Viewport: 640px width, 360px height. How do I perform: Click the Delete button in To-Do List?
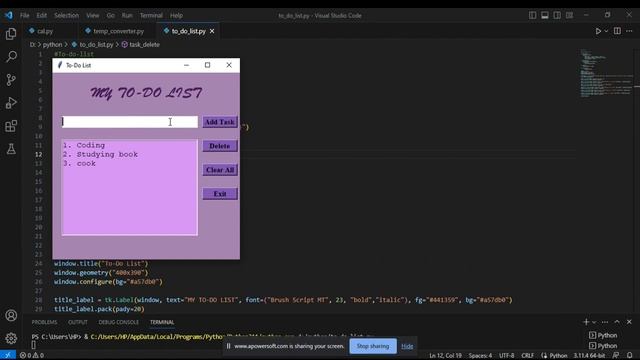point(220,146)
